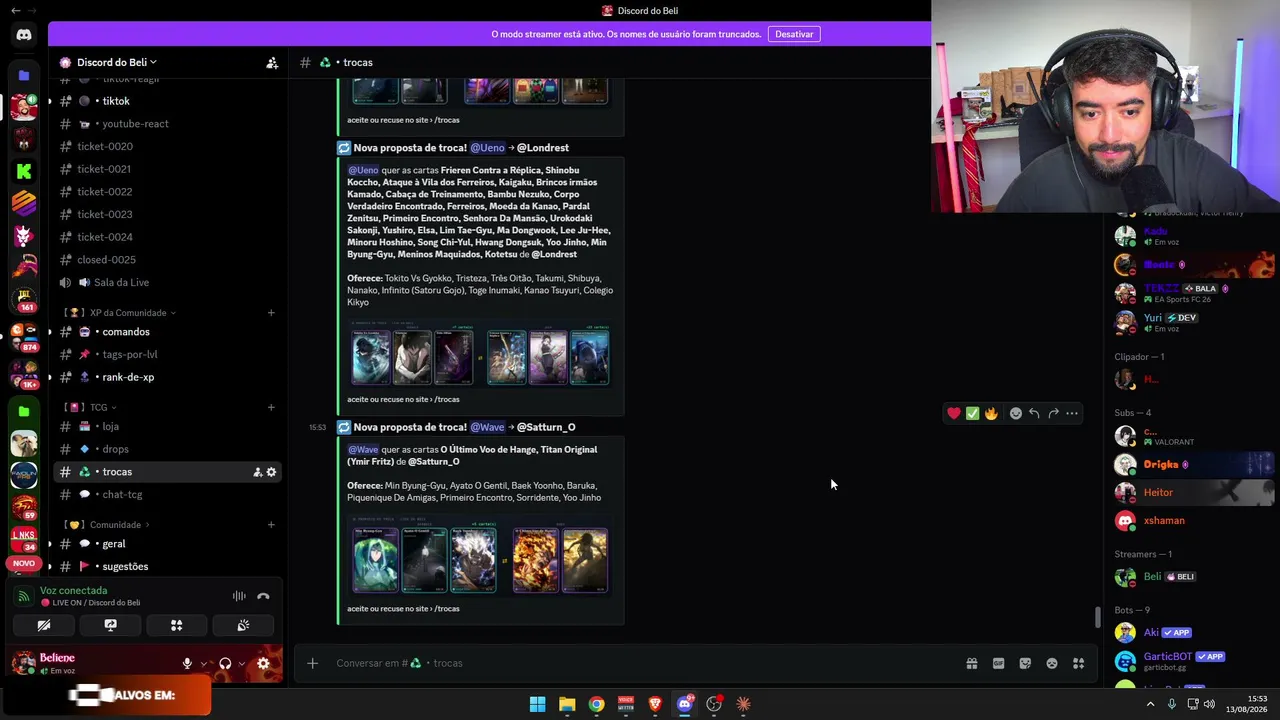This screenshot has width=1280, height=720.
Task: Expand the Comunidade category
Action: [106, 525]
